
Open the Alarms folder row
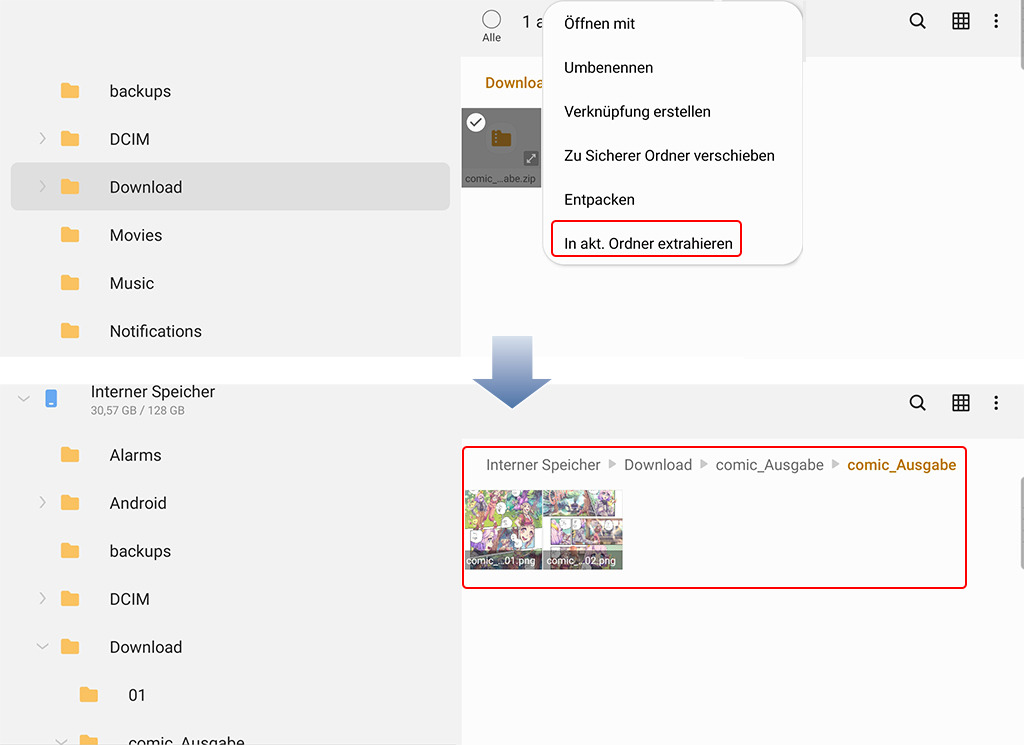point(231,455)
